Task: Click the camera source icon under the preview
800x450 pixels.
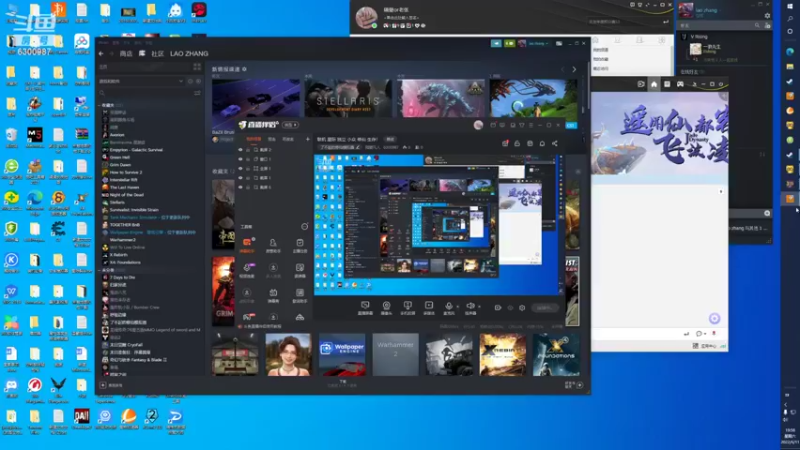Action: pos(386,308)
